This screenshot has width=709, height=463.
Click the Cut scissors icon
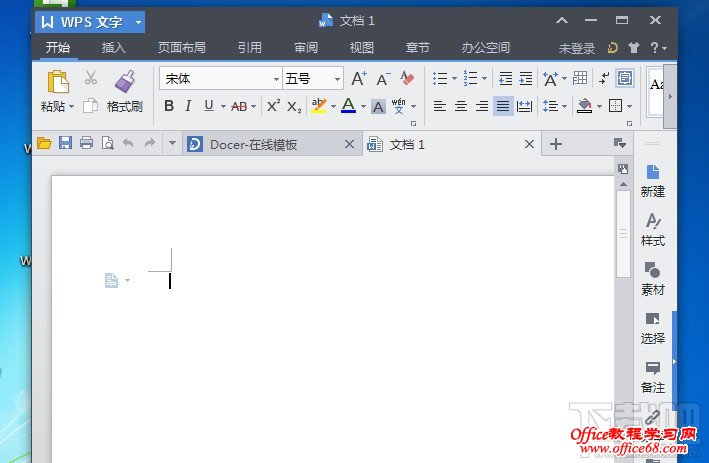(x=91, y=78)
